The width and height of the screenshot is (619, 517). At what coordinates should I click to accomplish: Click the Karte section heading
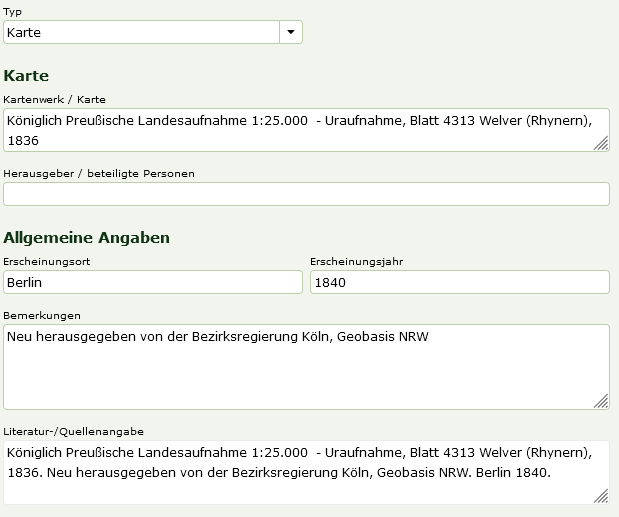26,76
